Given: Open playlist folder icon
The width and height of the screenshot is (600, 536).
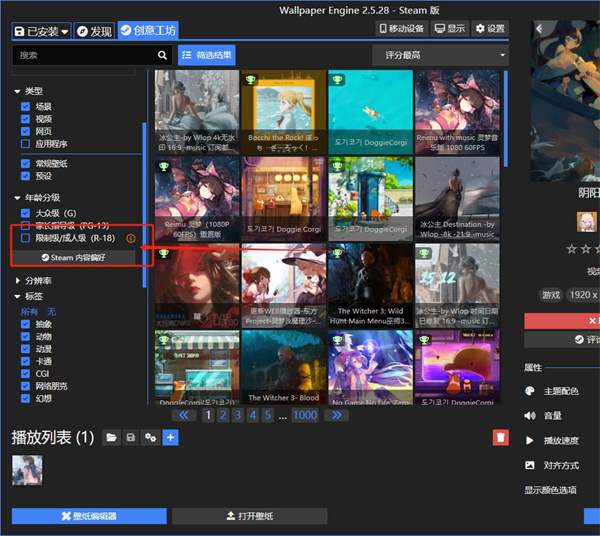Looking at the screenshot, I should (111, 437).
